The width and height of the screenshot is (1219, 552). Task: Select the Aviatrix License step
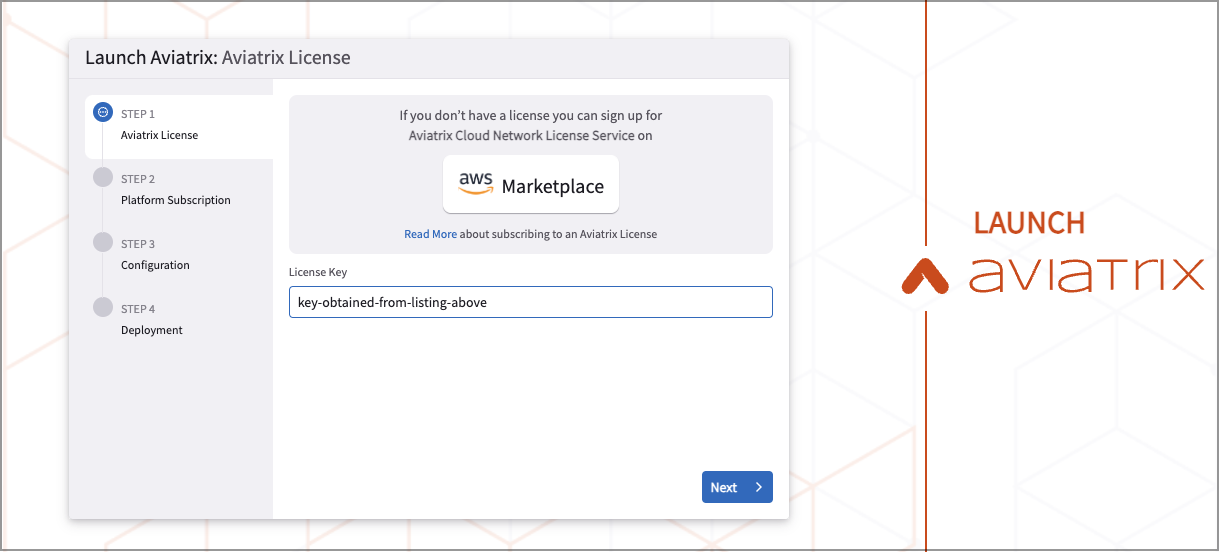coord(159,135)
